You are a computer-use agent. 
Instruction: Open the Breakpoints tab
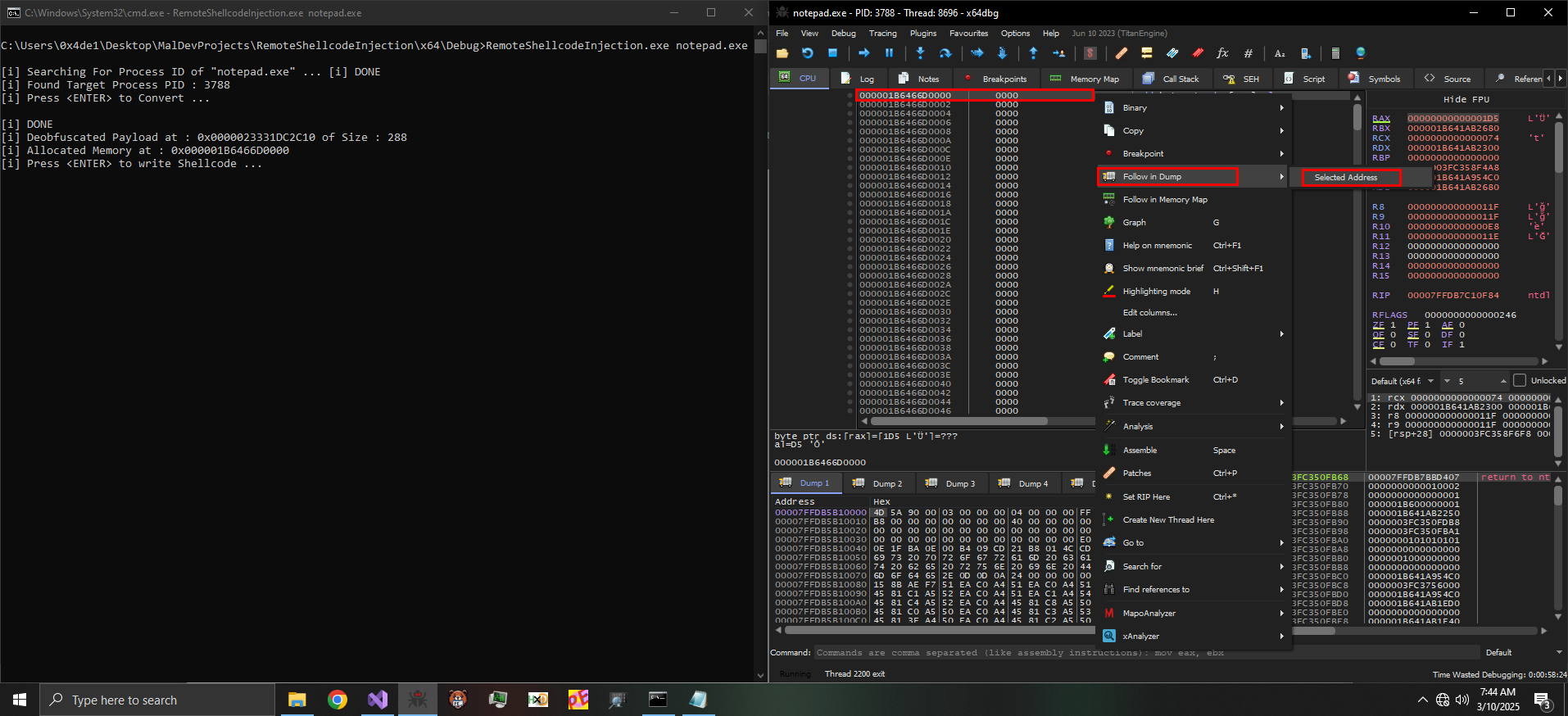pos(995,79)
